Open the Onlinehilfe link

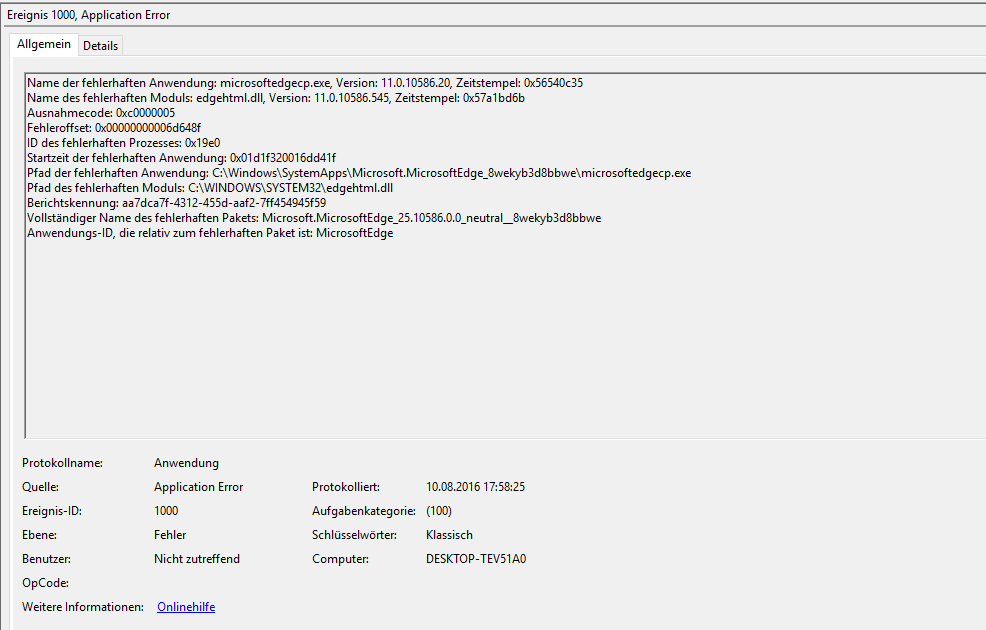186,607
